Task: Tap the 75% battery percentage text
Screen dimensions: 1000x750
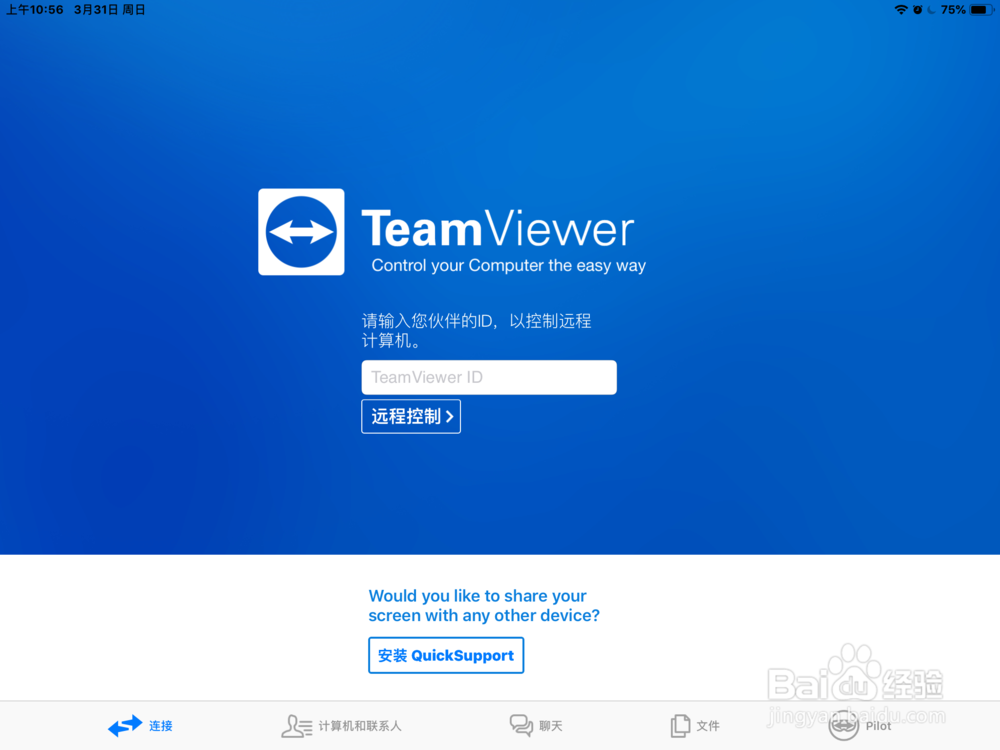Action: coord(953,10)
